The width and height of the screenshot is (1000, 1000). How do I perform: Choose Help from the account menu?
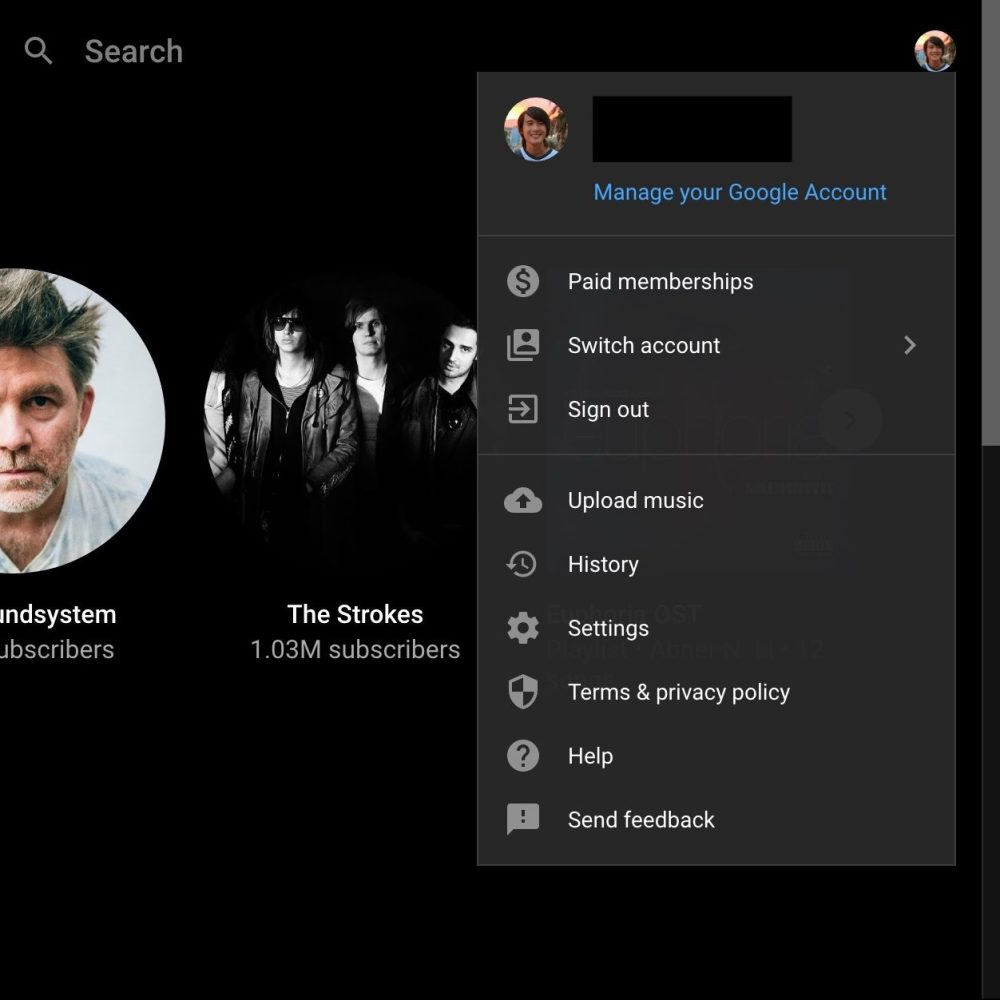(x=590, y=756)
